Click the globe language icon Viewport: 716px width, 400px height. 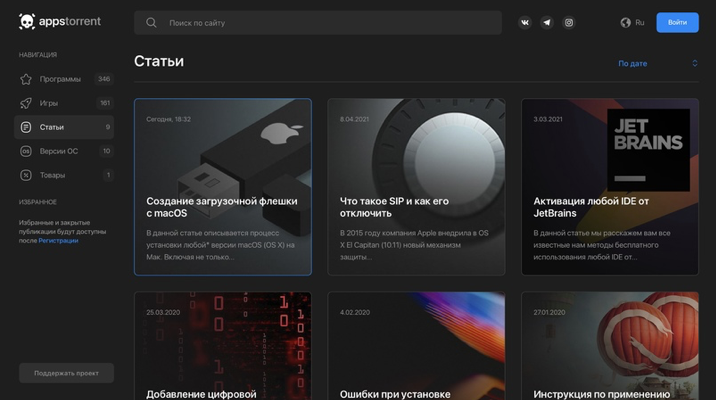[625, 22]
